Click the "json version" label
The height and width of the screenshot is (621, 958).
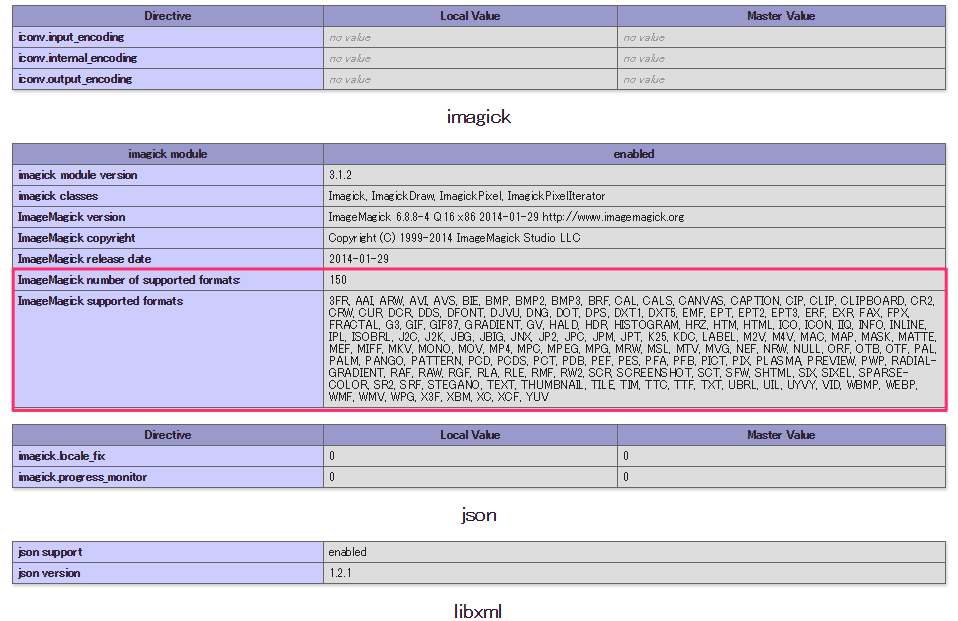49,573
